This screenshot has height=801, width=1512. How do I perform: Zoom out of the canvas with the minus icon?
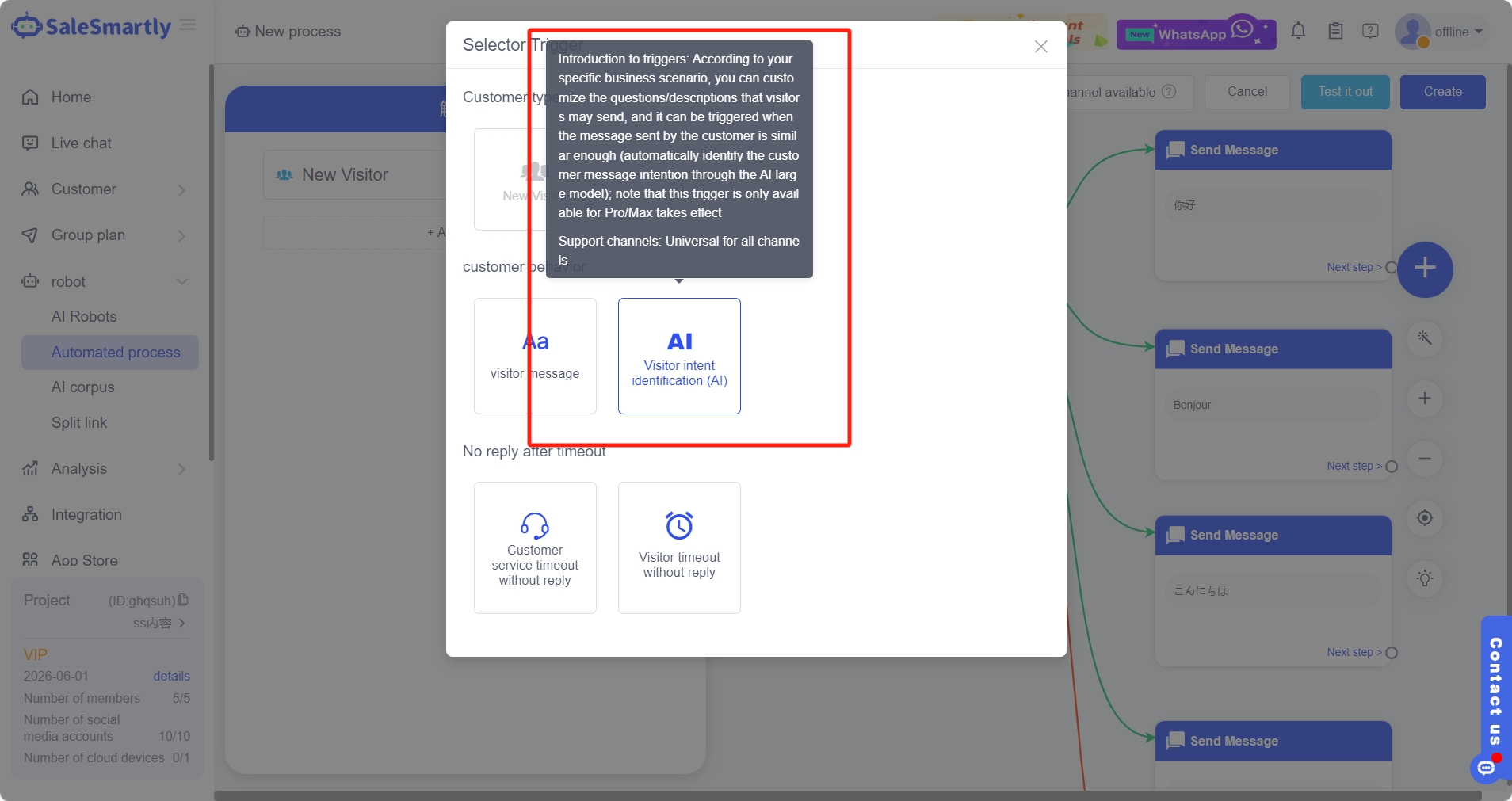[x=1425, y=459]
